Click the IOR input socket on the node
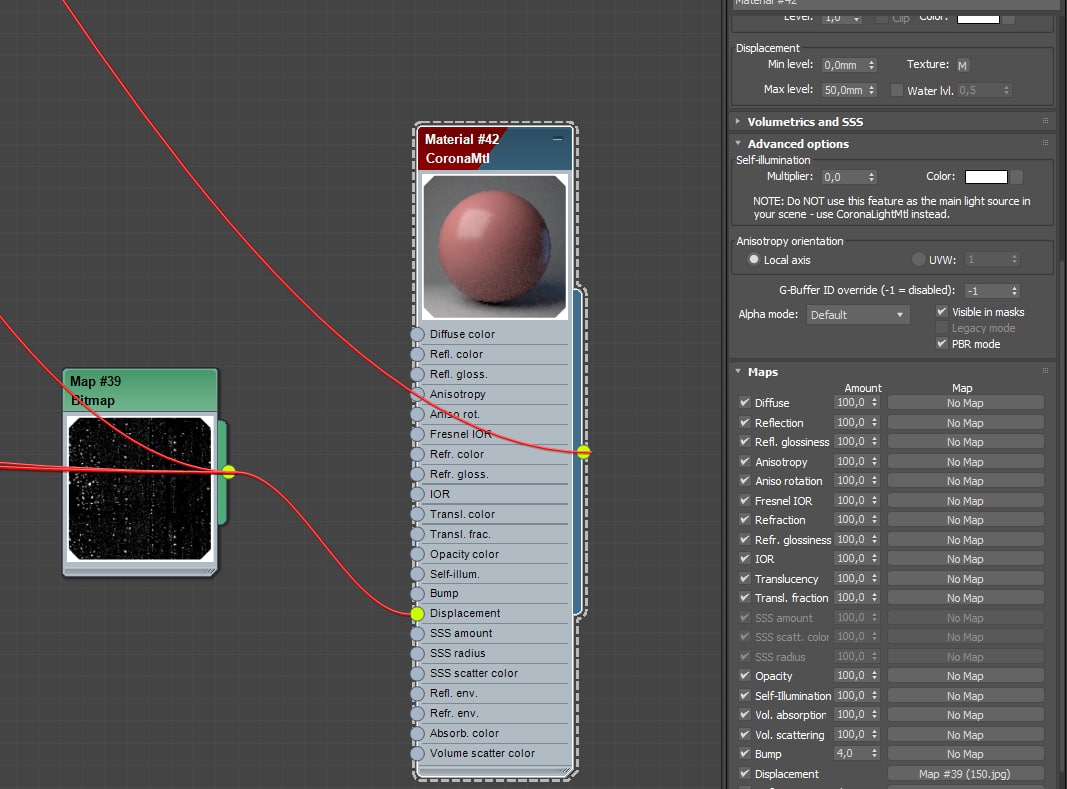The width and height of the screenshot is (1067, 789). pyautogui.click(x=417, y=494)
